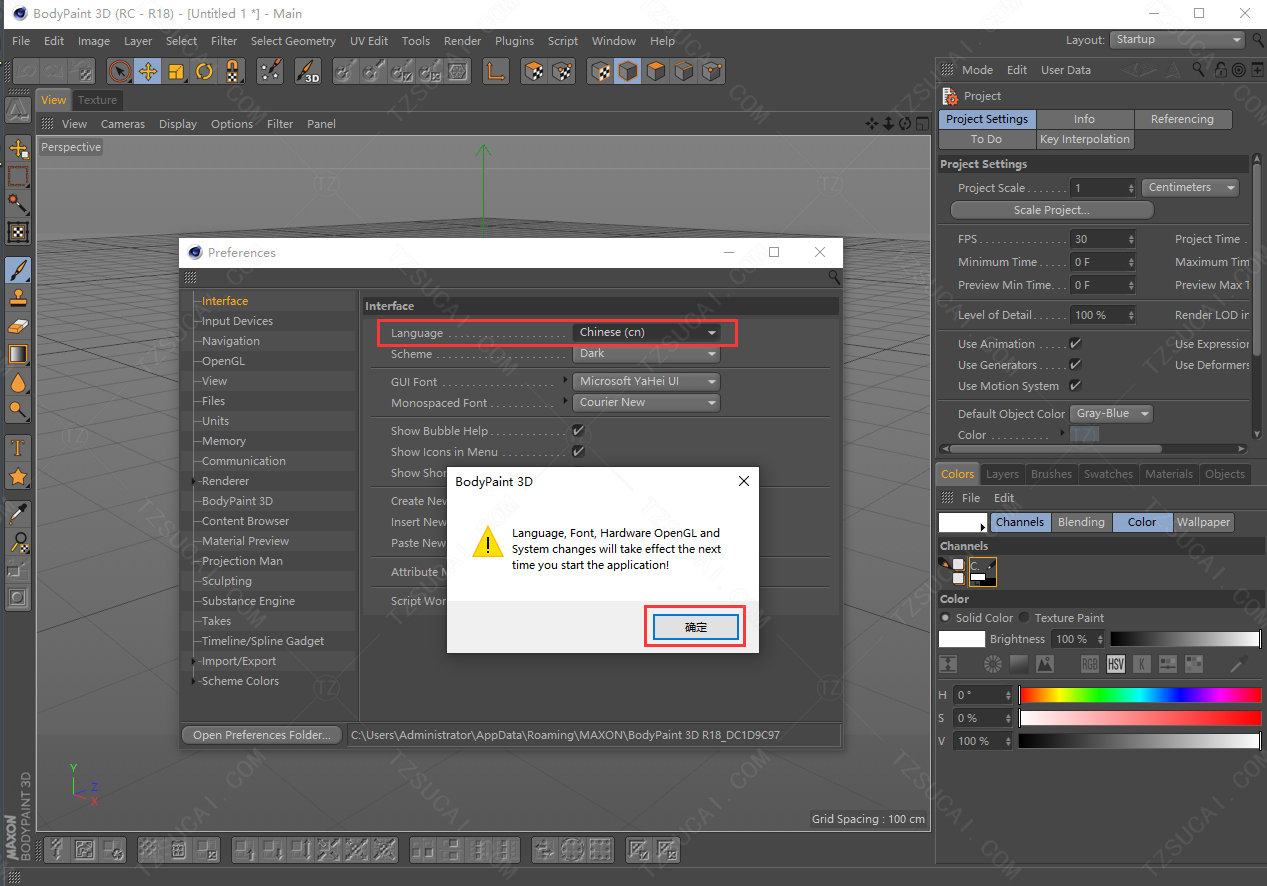Select the Dodge tool with round handle
Image resolution: width=1267 pixels, height=886 pixels.
click(18, 410)
